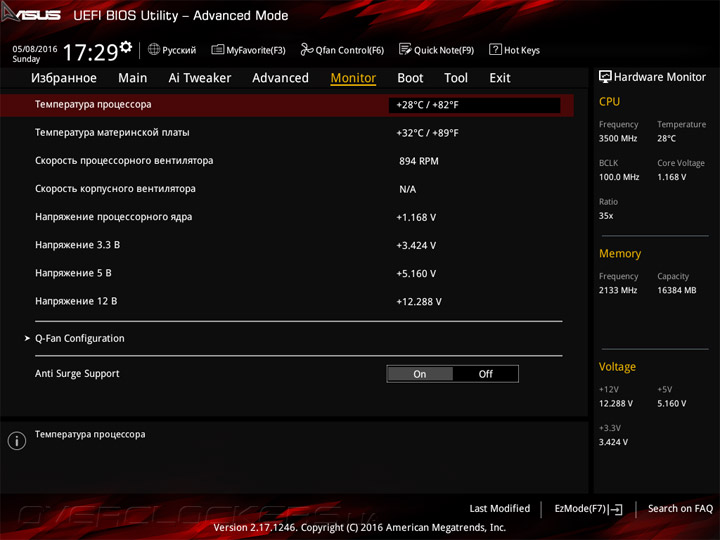Image resolution: width=720 pixels, height=540 pixels.
Task: Click the CPU section heading
Action: pyautogui.click(x=609, y=101)
